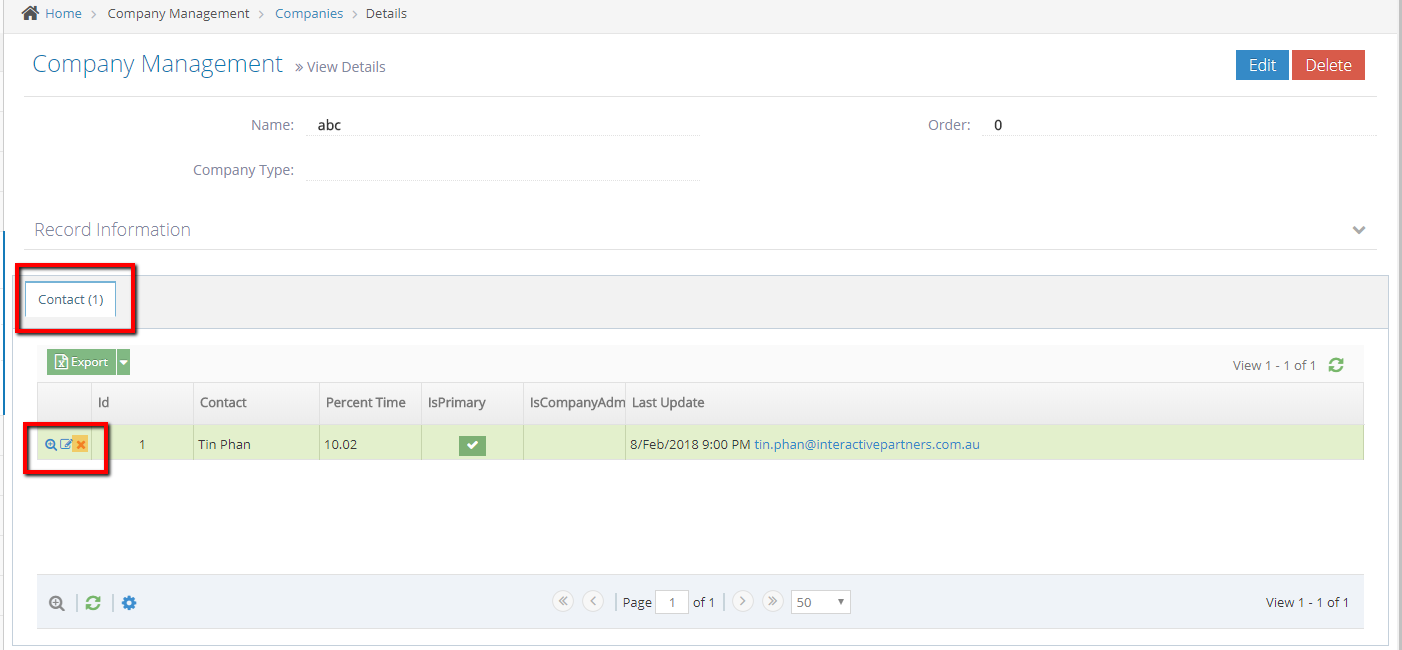Go to the last page of grid

click(x=772, y=601)
